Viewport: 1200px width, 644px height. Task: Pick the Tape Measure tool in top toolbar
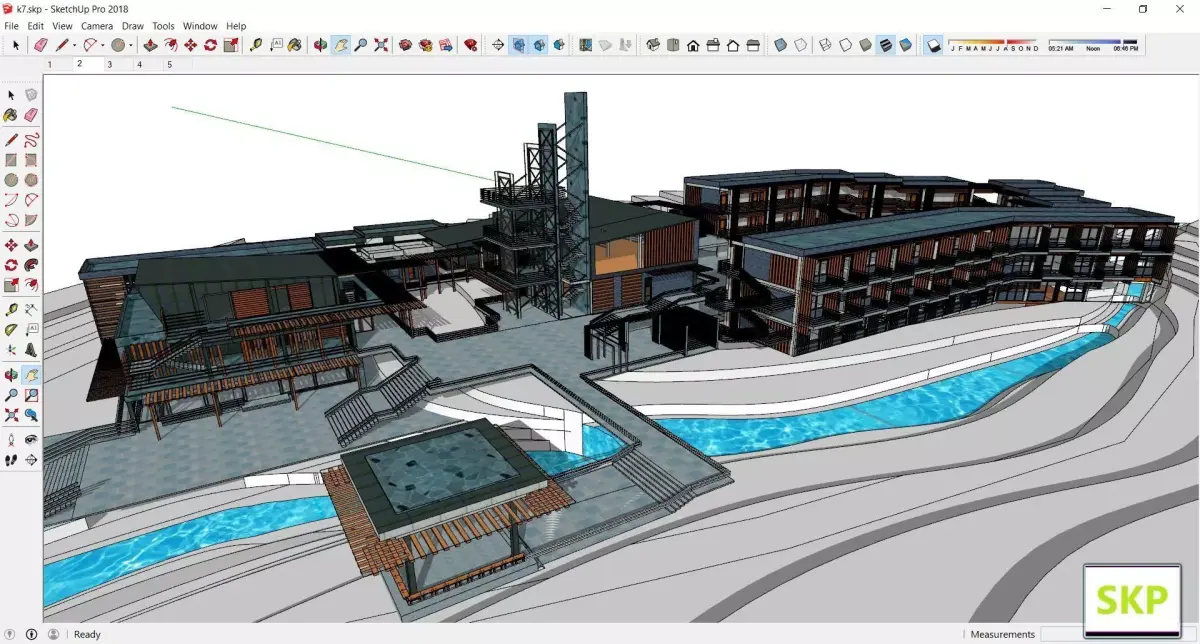pos(256,45)
